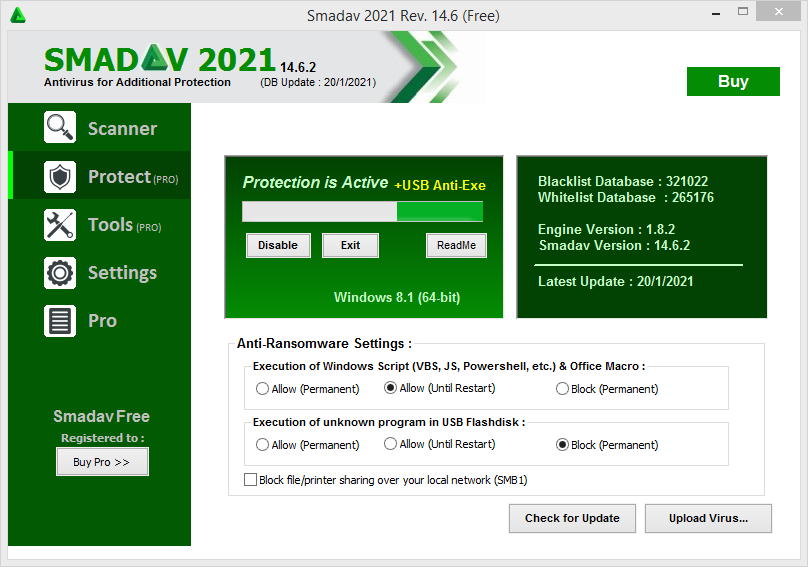This screenshot has width=808, height=567.
Task: Click the 'Anti-Ransomware Settings :' heading
Action: click(324, 344)
